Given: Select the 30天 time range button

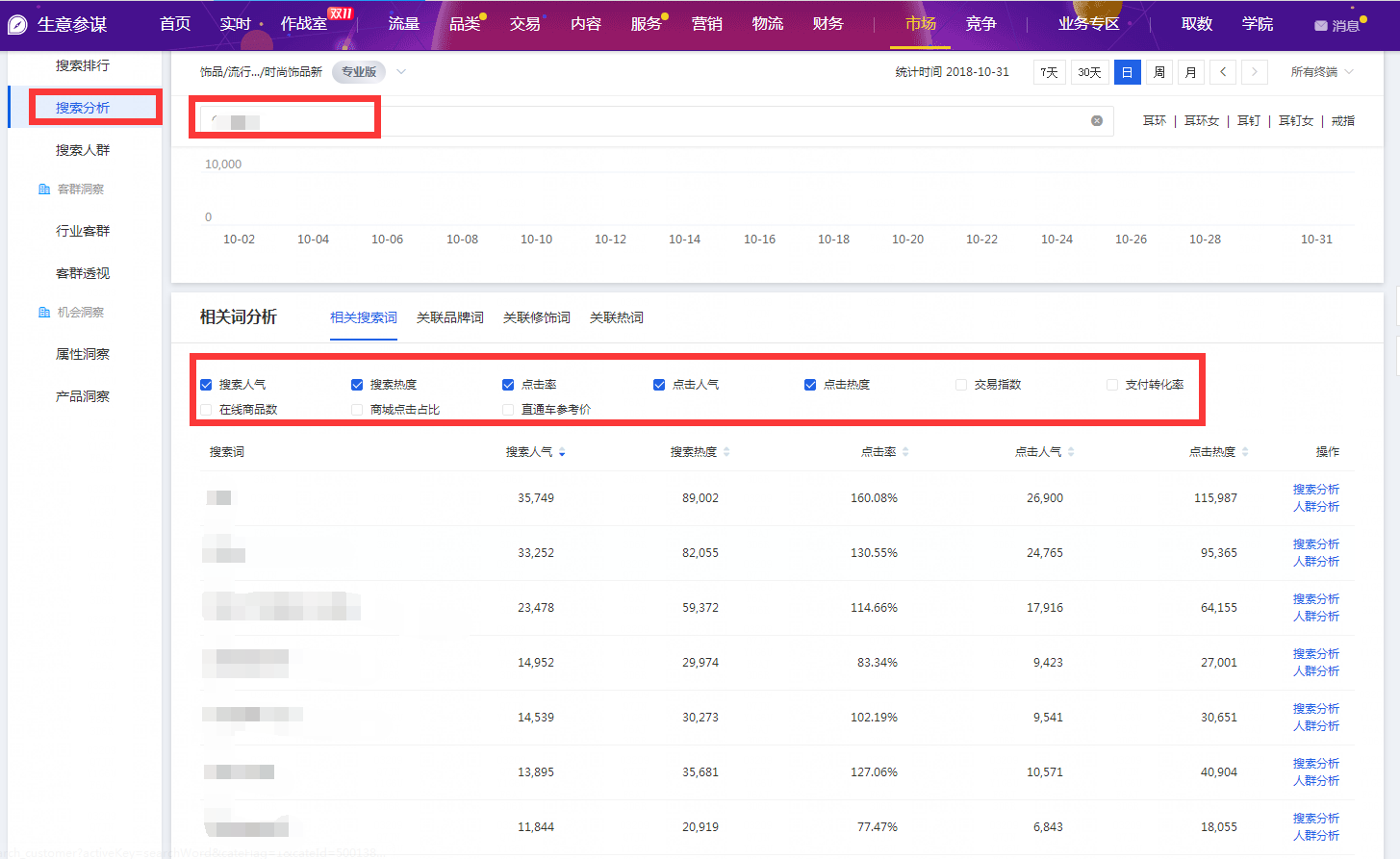Looking at the screenshot, I should pos(1090,72).
